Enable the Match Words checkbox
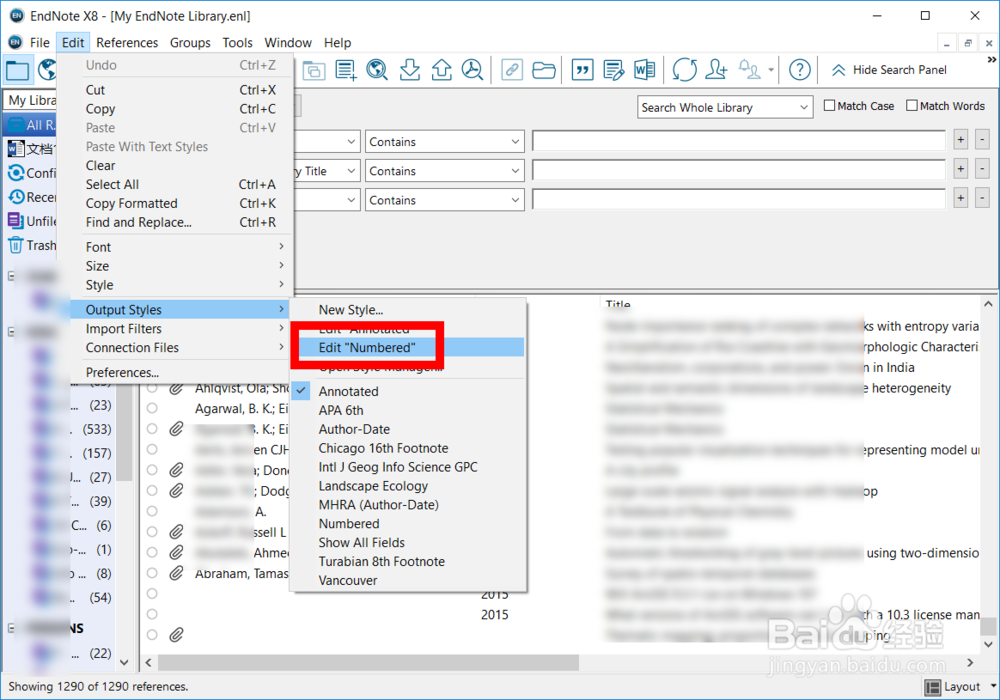The width and height of the screenshot is (1000, 700). [912, 106]
